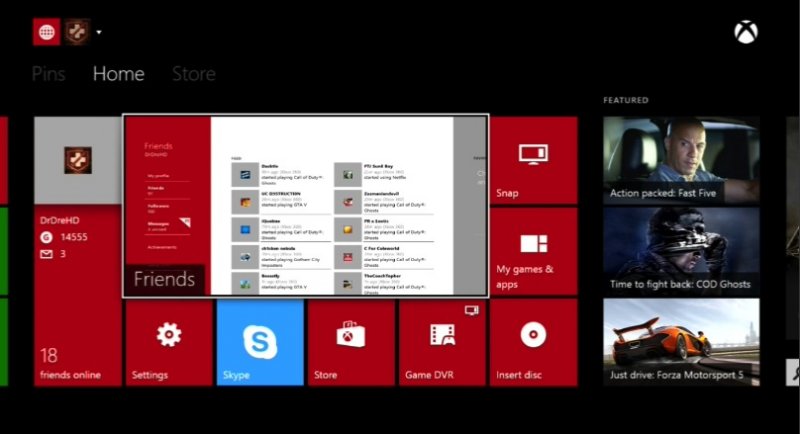Open the Game DVR tile
This screenshot has width=800, height=434.
pos(442,343)
